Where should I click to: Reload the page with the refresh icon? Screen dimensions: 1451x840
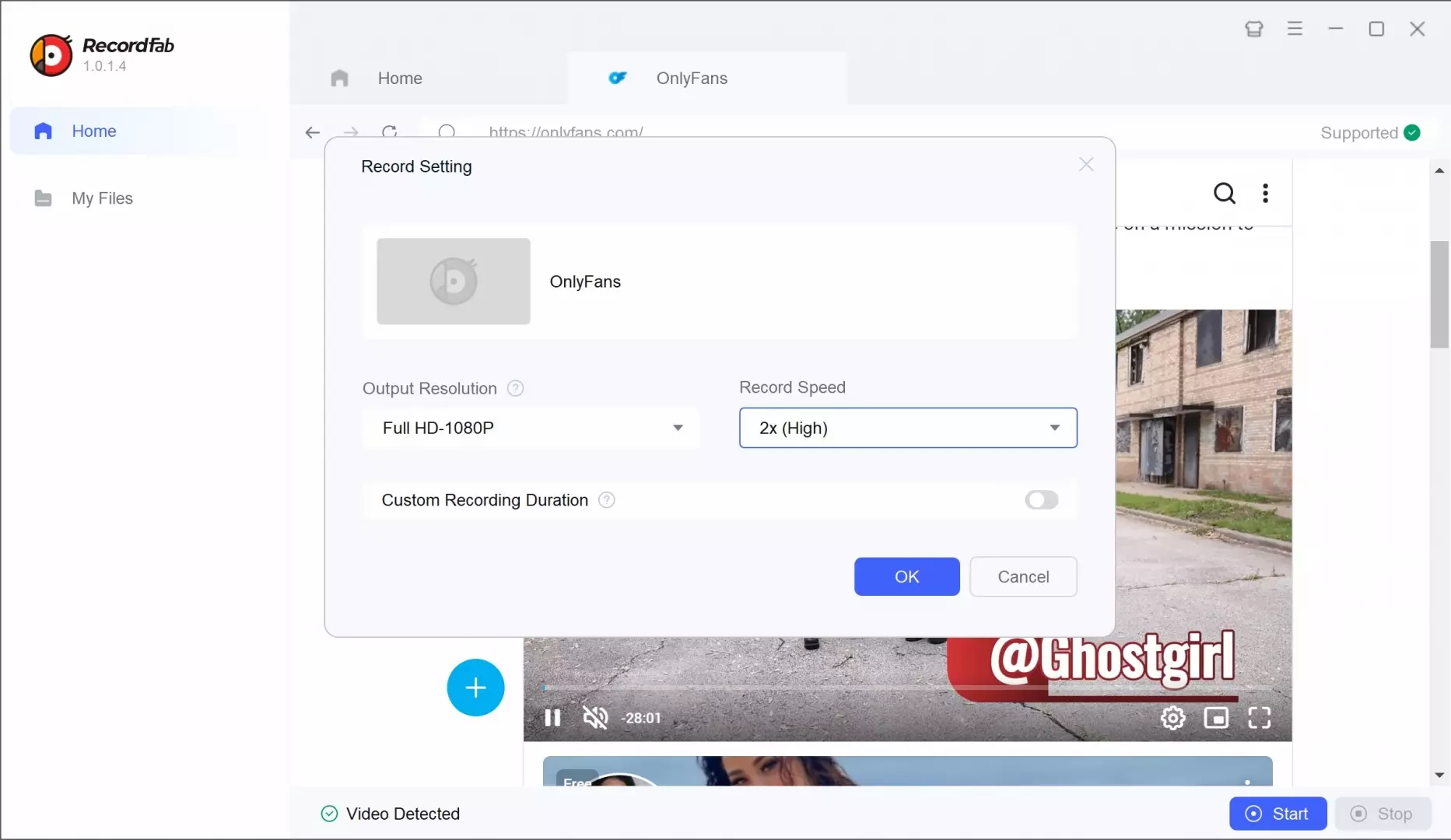[390, 131]
